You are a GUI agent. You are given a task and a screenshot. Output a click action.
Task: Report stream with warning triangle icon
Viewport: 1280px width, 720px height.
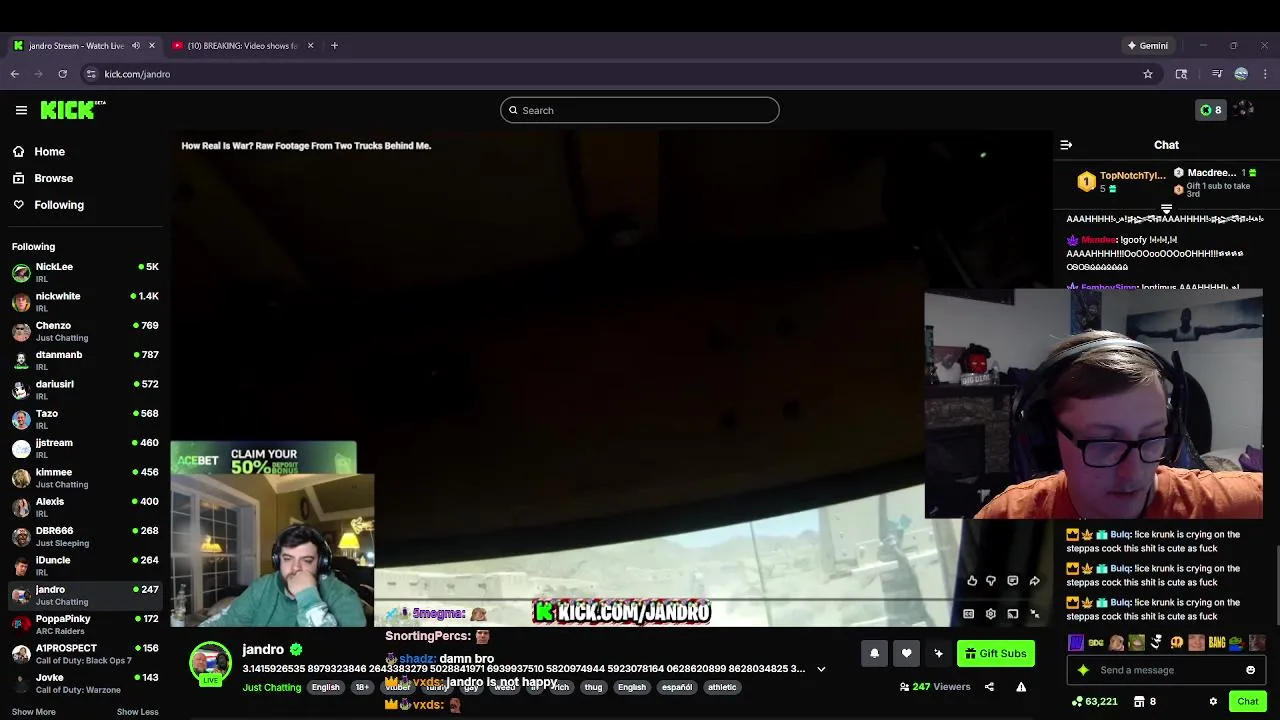click(x=1021, y=687)
